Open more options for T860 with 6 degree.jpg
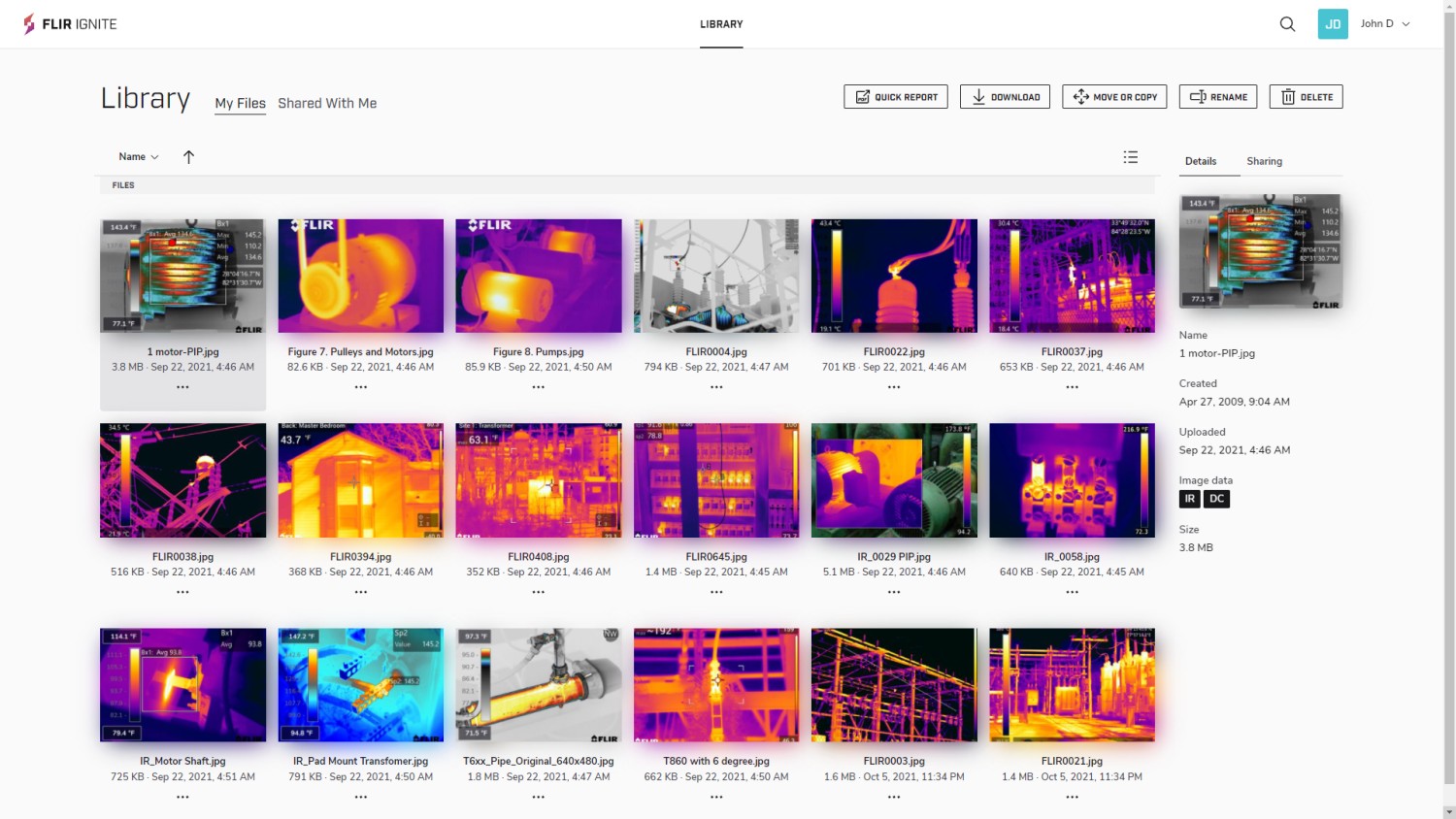Viewport: 1456px width, 819px height. [x=716, y=797]
